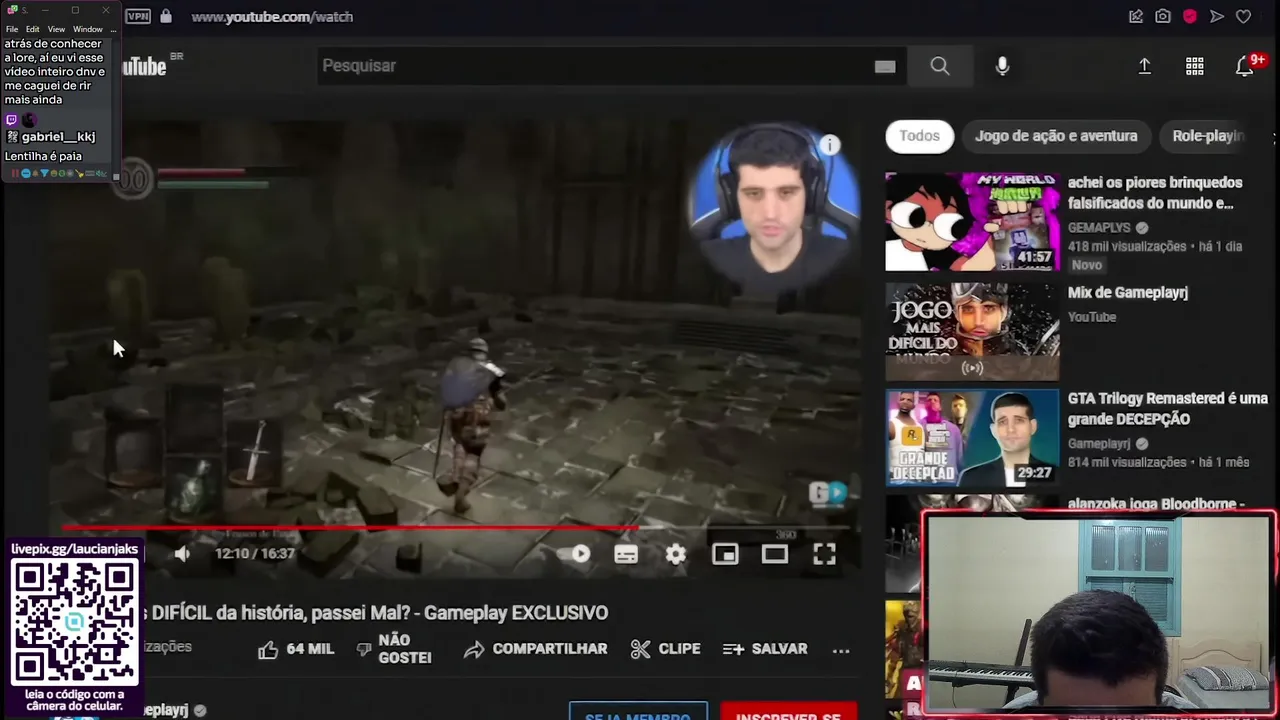Click the three-dot more actions menu below video

click(x=841, y=650)
